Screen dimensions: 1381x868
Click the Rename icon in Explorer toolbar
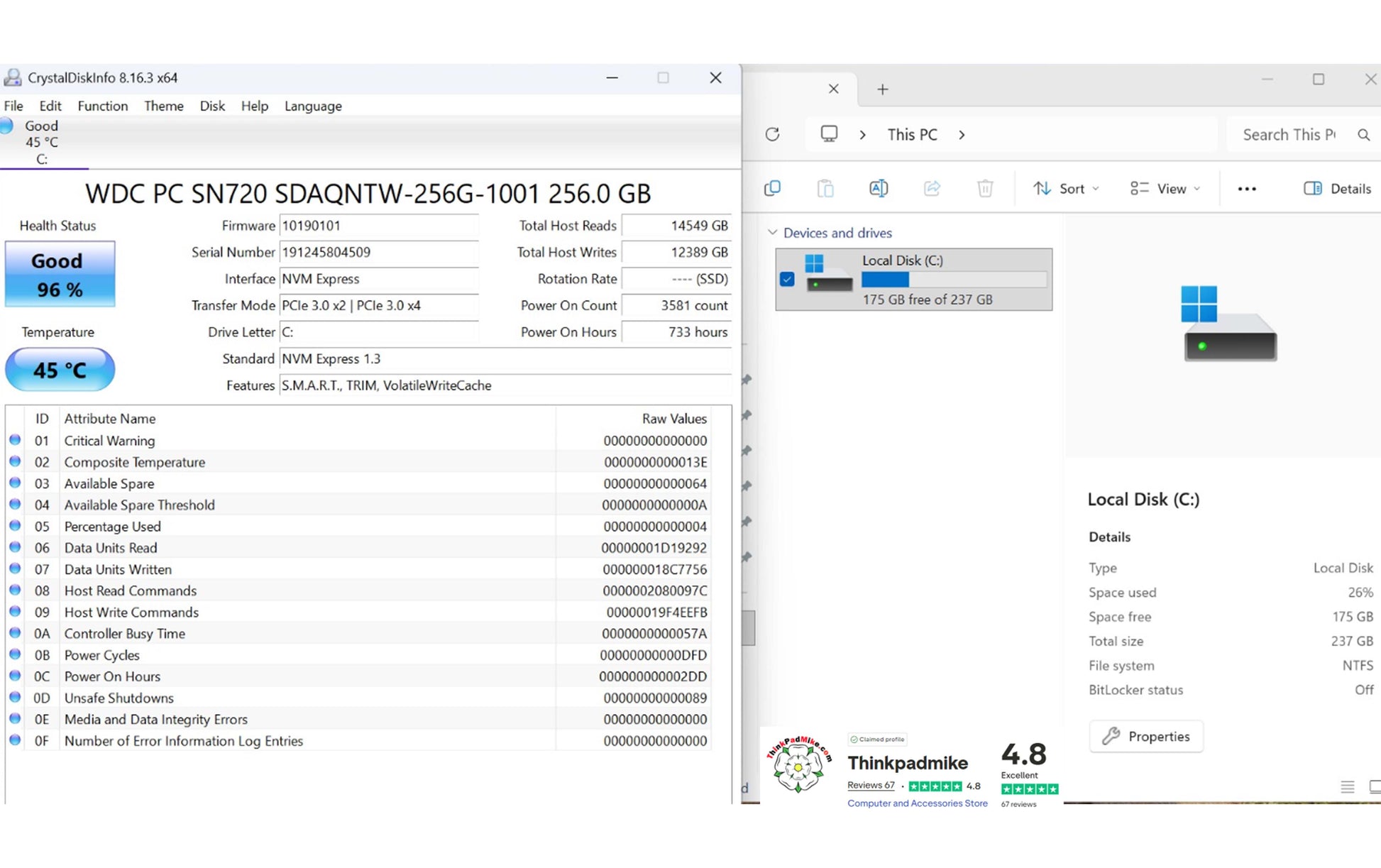pyautogui.click(x=878, y=188)
